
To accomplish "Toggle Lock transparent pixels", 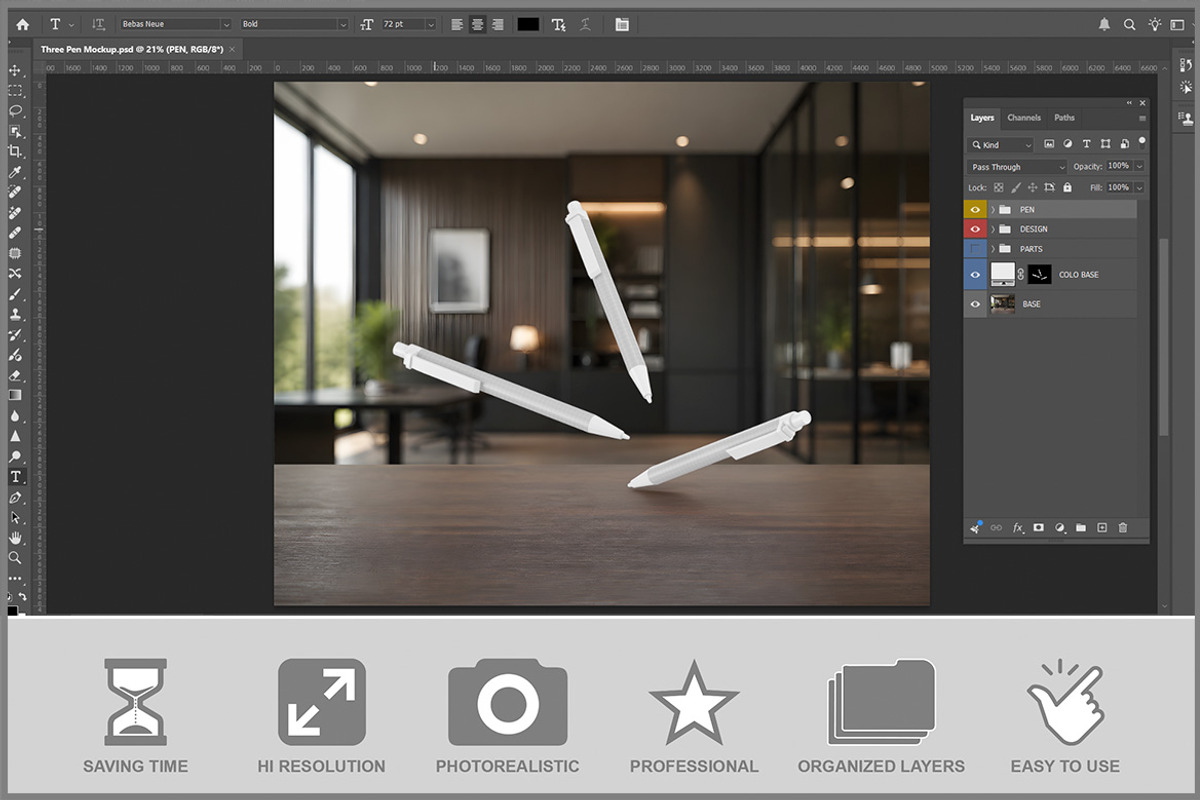I will (998, 188).
